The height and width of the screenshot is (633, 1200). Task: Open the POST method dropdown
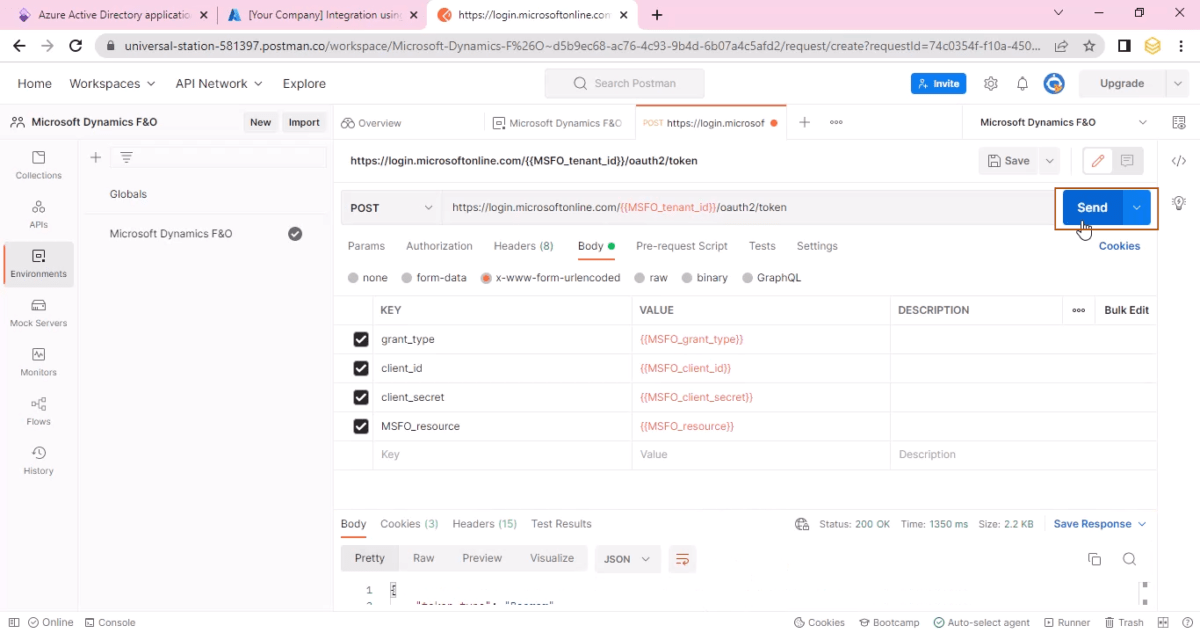391,208
